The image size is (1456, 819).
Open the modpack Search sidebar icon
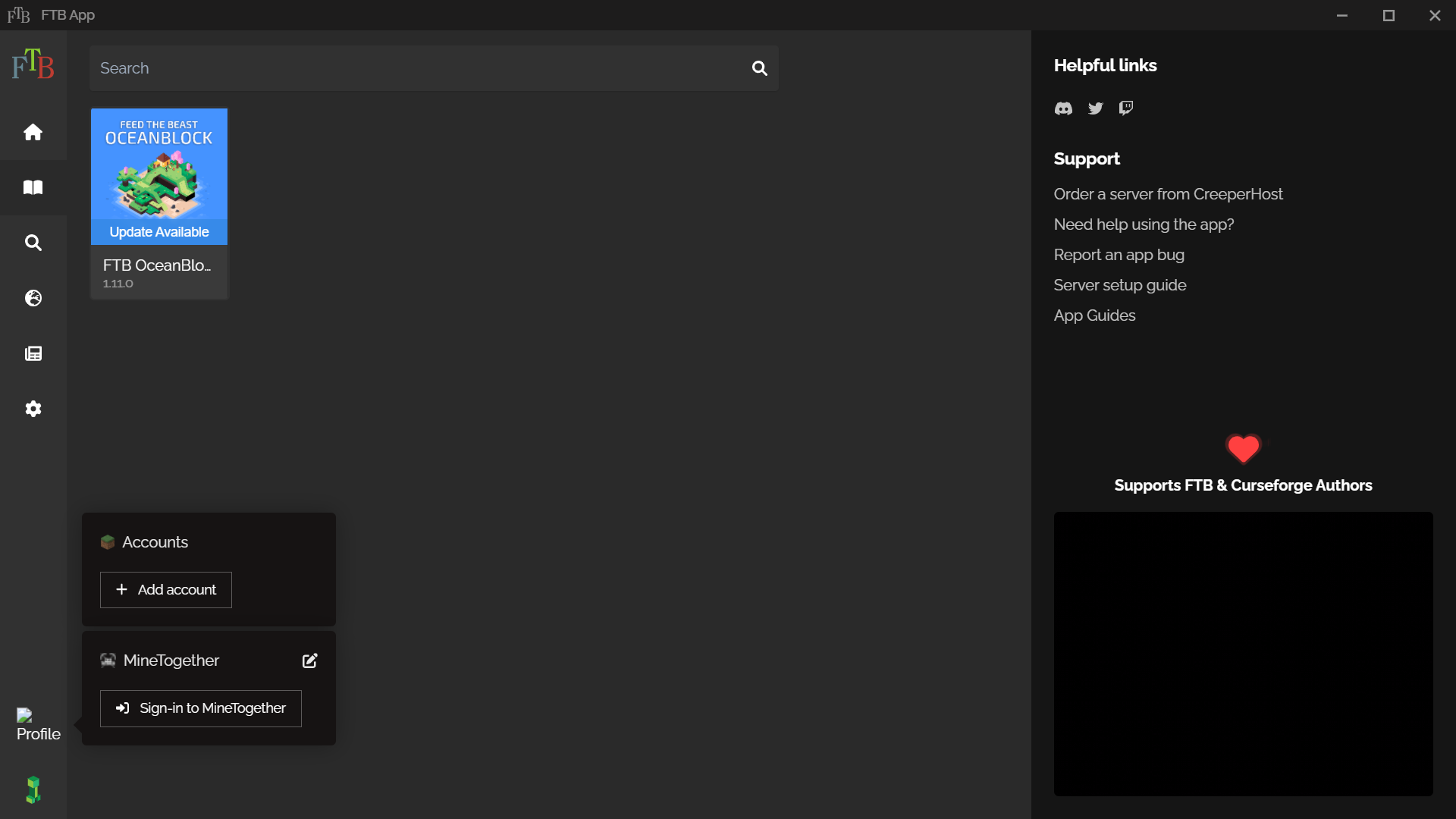(33, 243)
